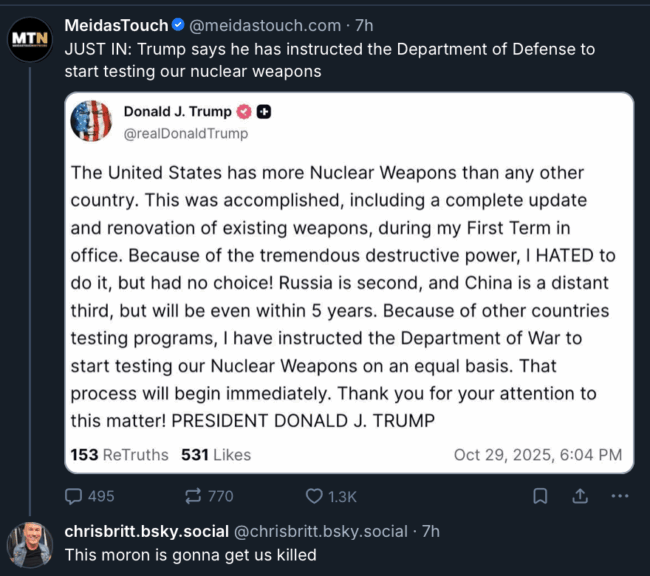The width and height of the screenshot is (650, 576).
Task: Click the 531 Likes count
Action: pos(216,454)
